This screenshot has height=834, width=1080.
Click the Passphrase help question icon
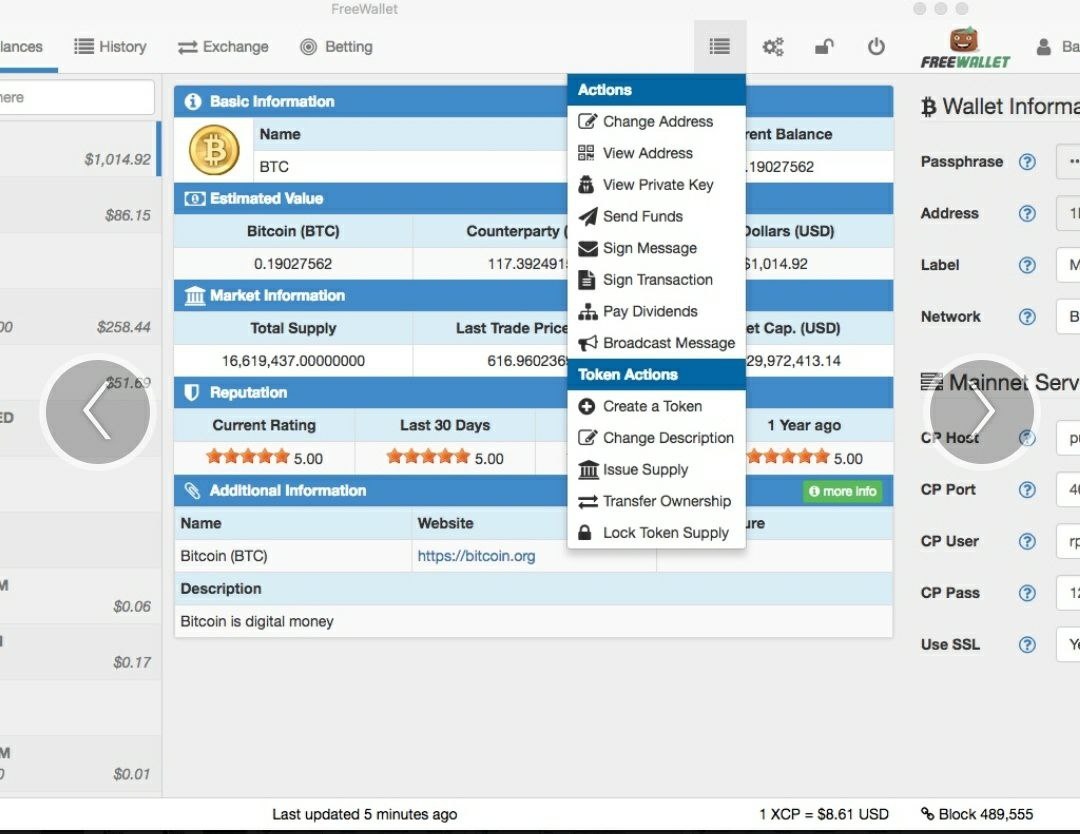(1027, 162)
